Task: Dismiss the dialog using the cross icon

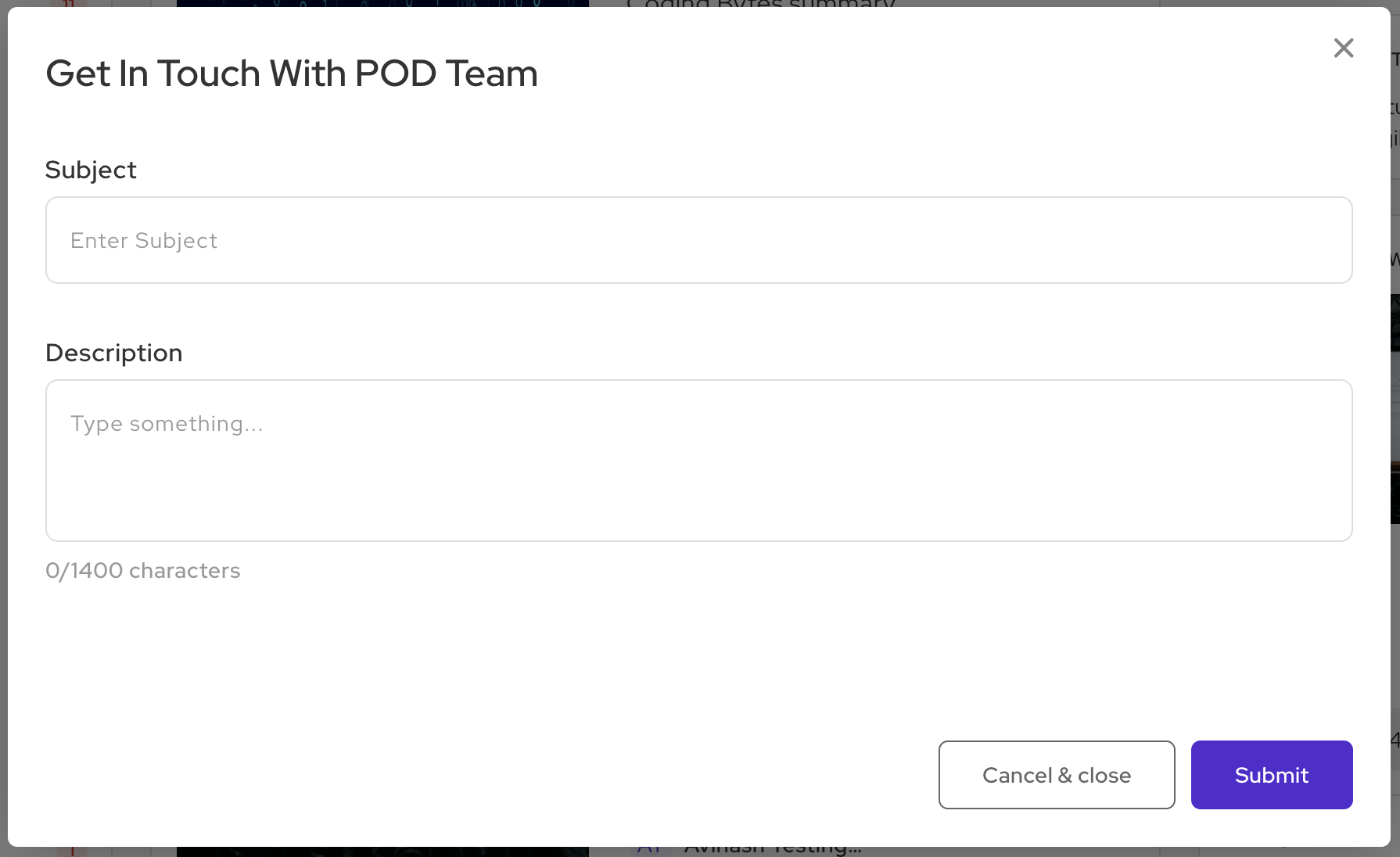Action: pos(1343,48)
